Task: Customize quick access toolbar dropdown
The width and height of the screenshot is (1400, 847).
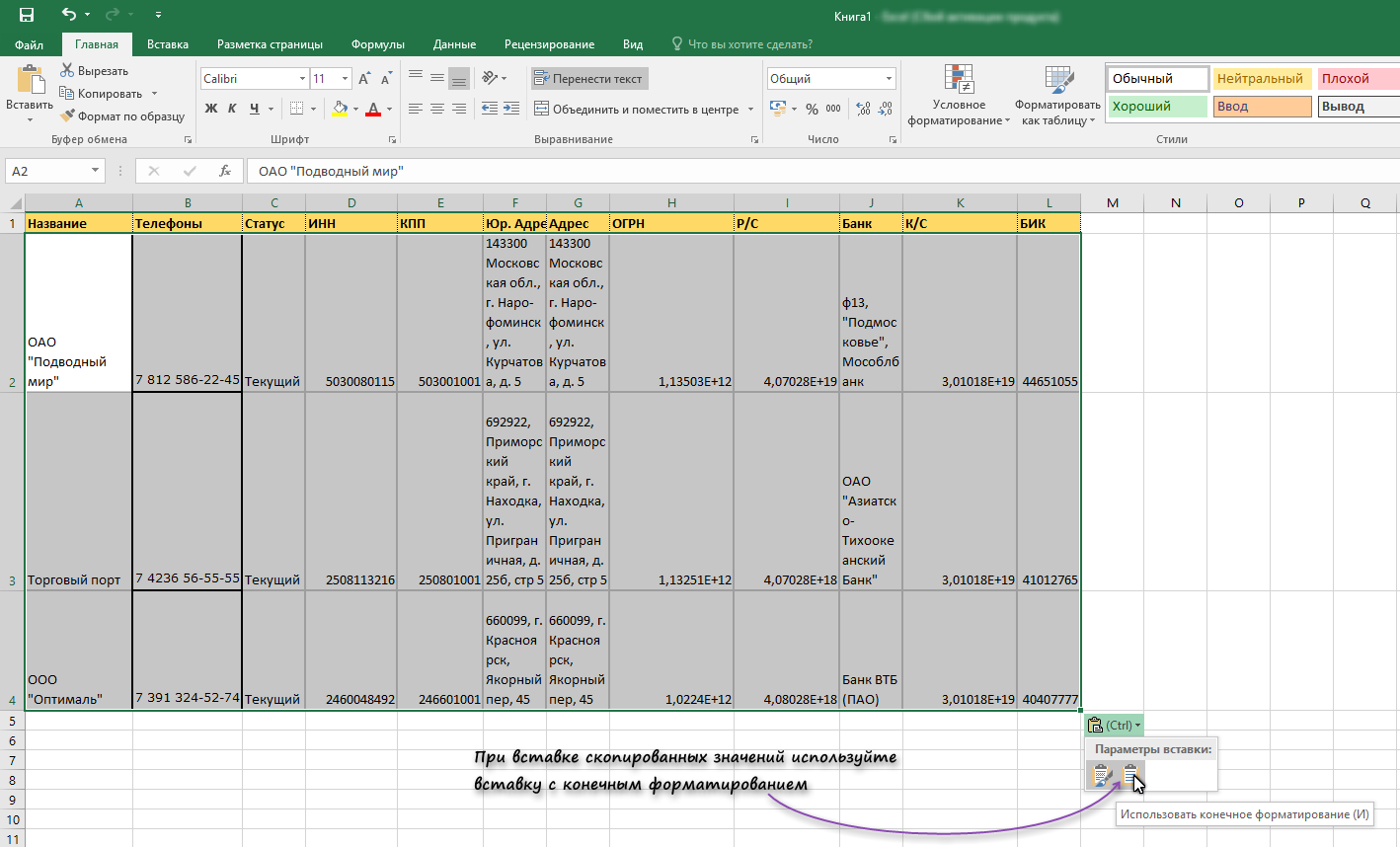Action: coord(159,15)
